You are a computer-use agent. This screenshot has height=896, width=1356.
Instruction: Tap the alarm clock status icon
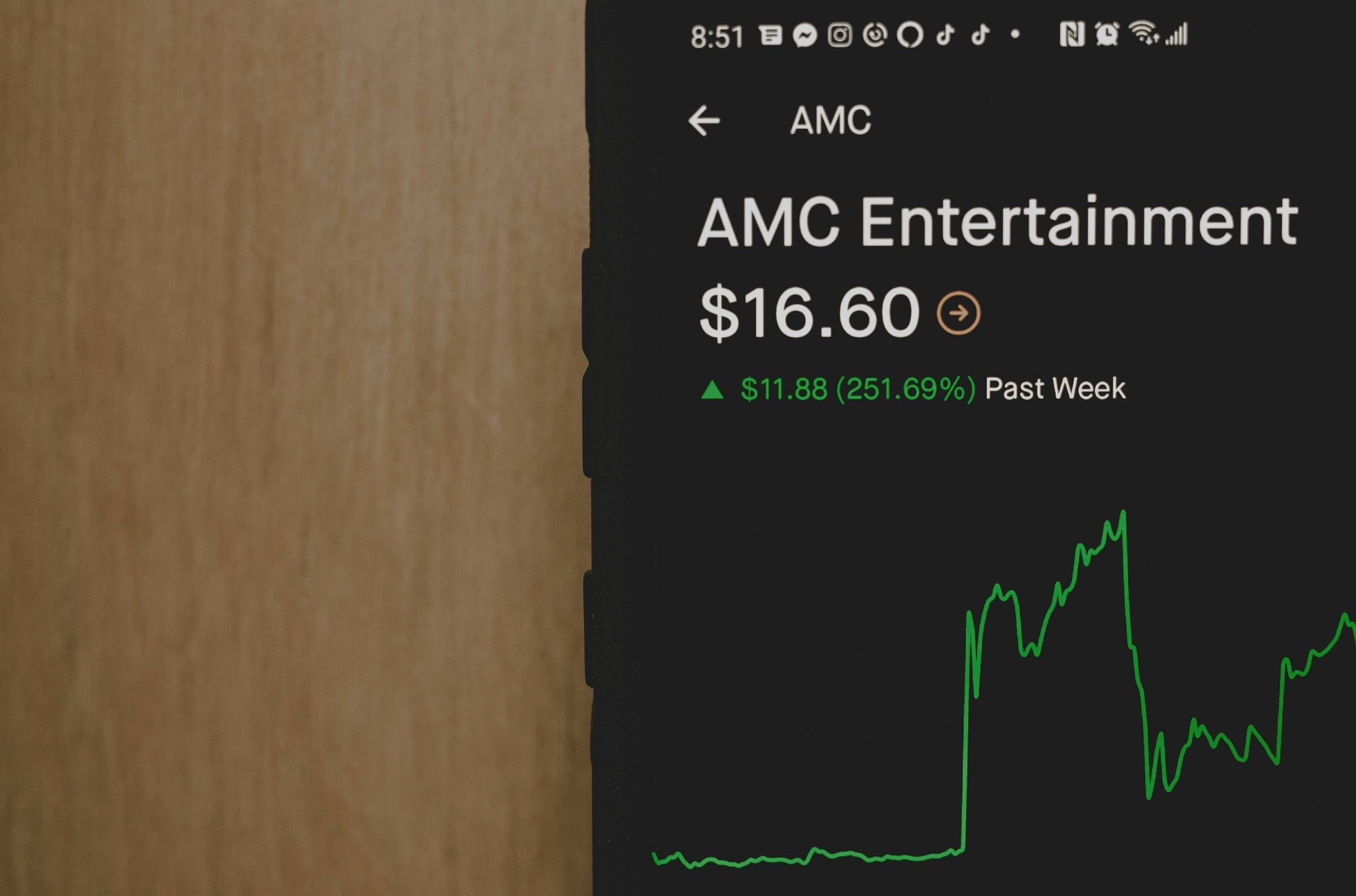coord(1106,34)
